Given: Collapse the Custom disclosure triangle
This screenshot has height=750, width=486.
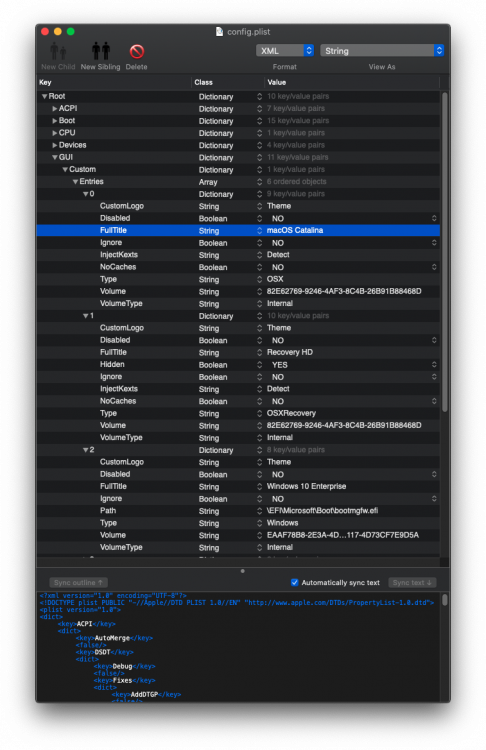Looking at the screenshot, I should click(x=65, y=169).
